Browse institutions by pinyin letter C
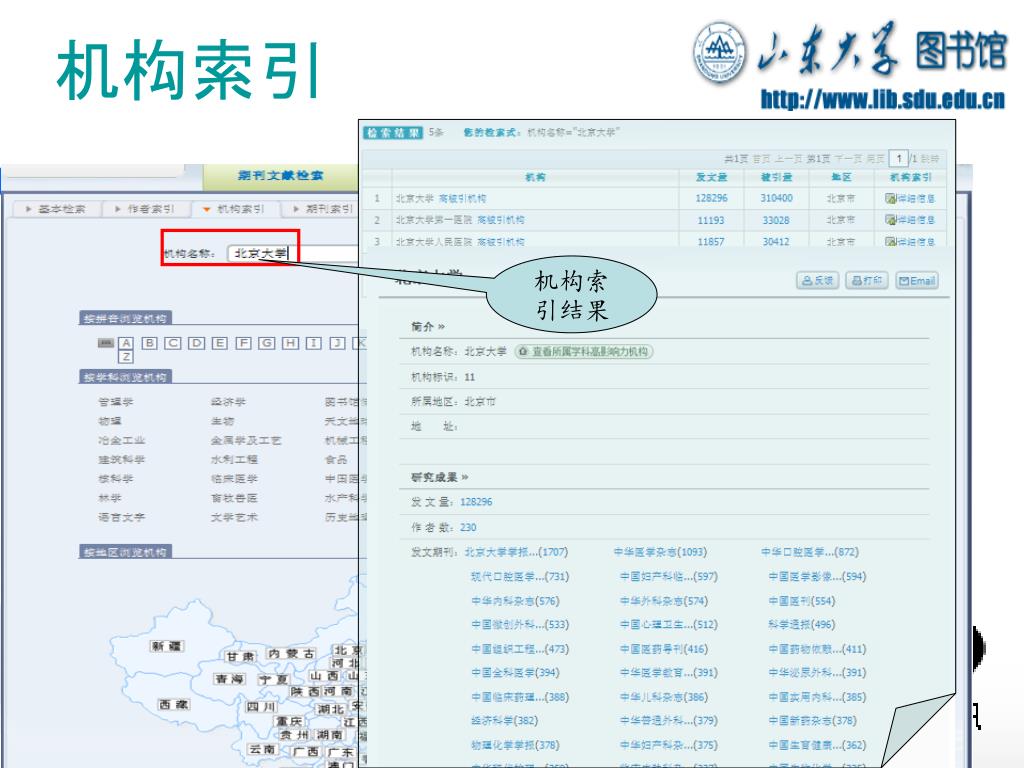 [x=173, y=343]
